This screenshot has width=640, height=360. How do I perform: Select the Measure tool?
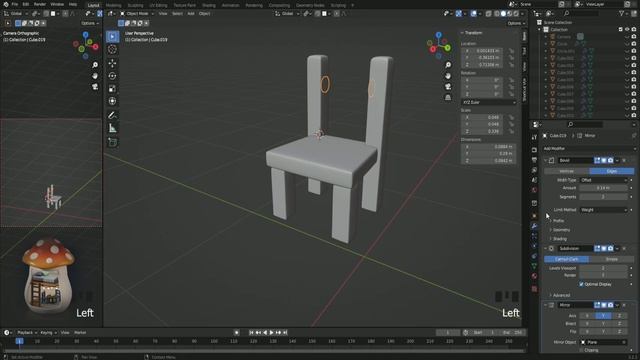click(112, 129)
